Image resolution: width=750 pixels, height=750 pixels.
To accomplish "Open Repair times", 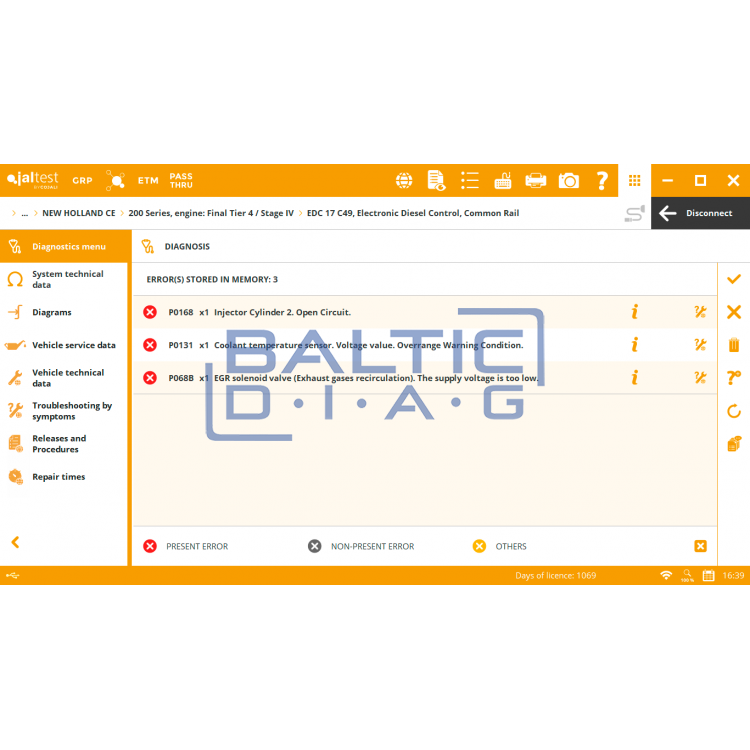I will pyautogui.click(x=64, y=477).
